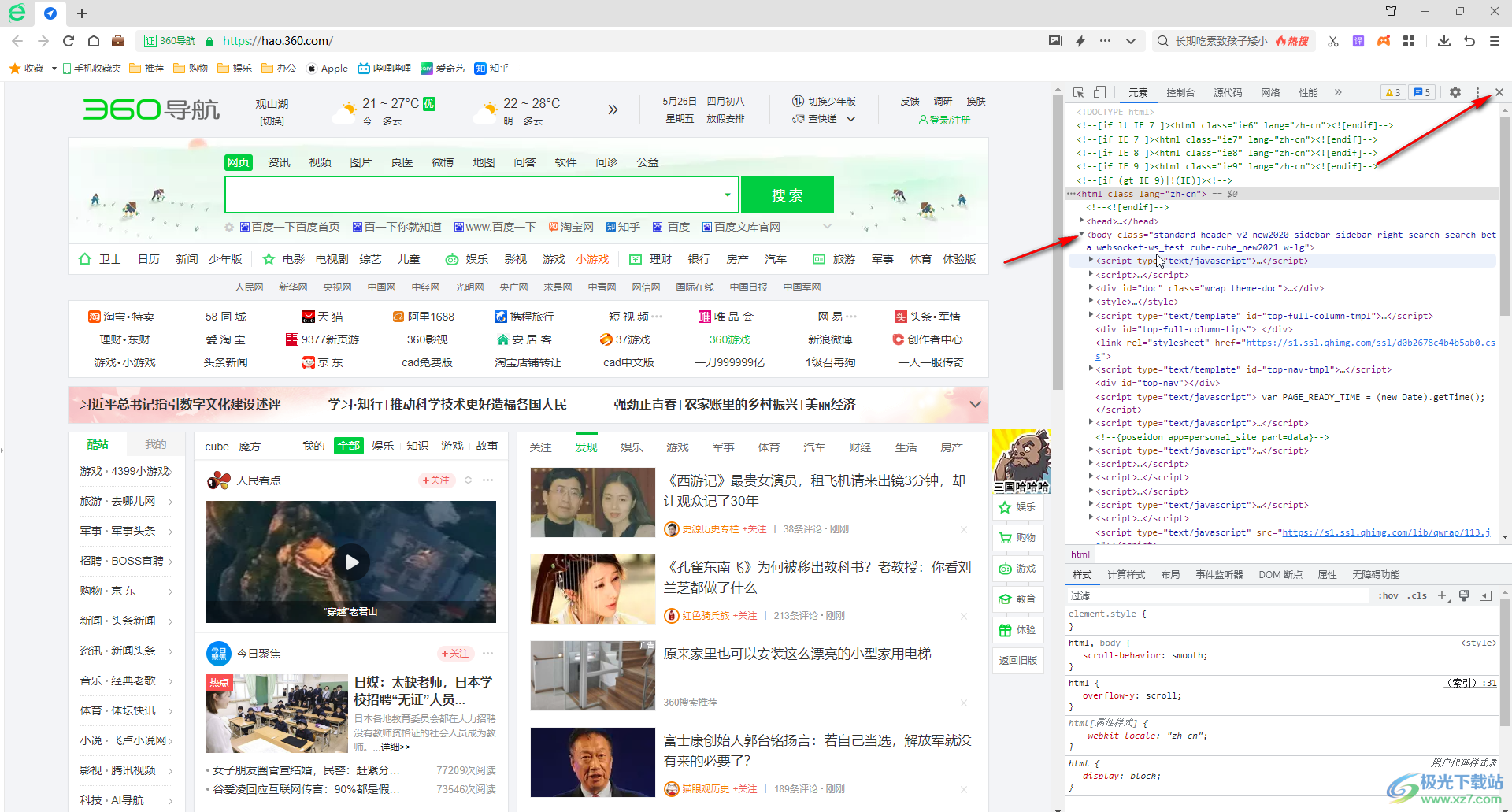Switch to the 性能 tab
The height and width of the screenshot is (812, 1512).
coord(1308,92)
